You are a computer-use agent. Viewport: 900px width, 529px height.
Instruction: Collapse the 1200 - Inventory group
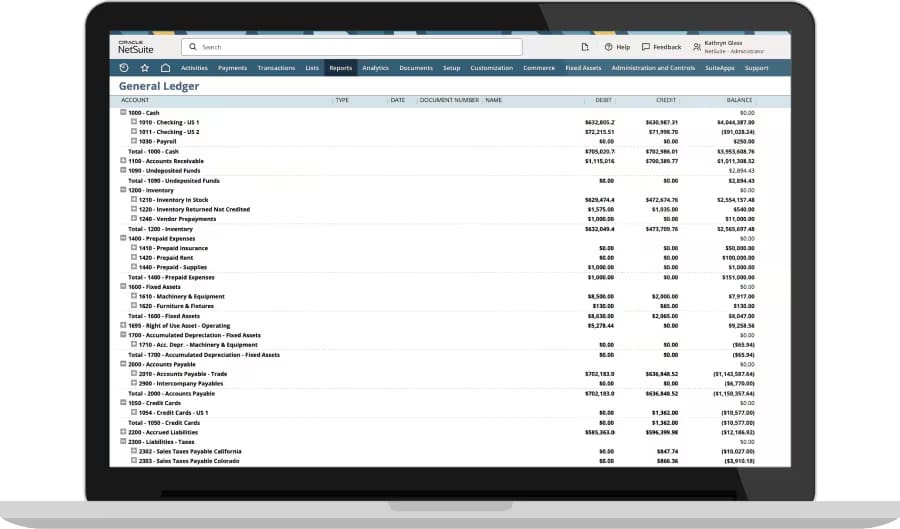pyautogui.click(x=123, y=189)
